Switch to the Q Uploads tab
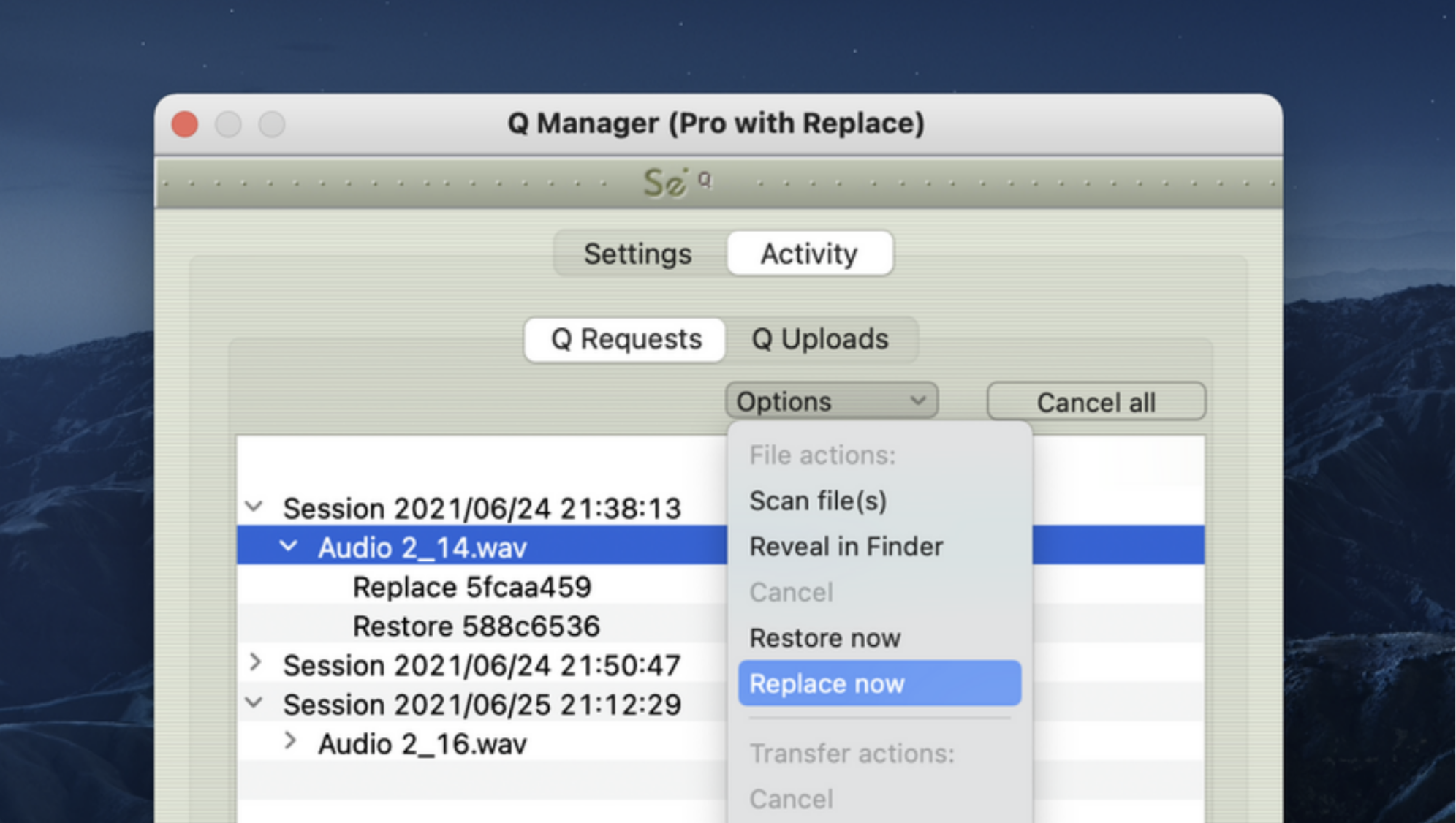Image resolution: width=1456 pixels, height=823 pixels. (x=820, y=339)
